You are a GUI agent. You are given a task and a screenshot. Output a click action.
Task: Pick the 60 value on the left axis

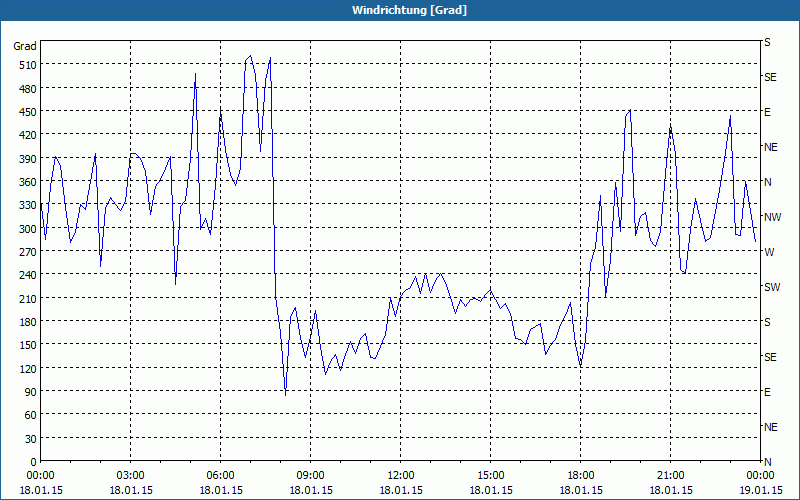pos(31,415)
